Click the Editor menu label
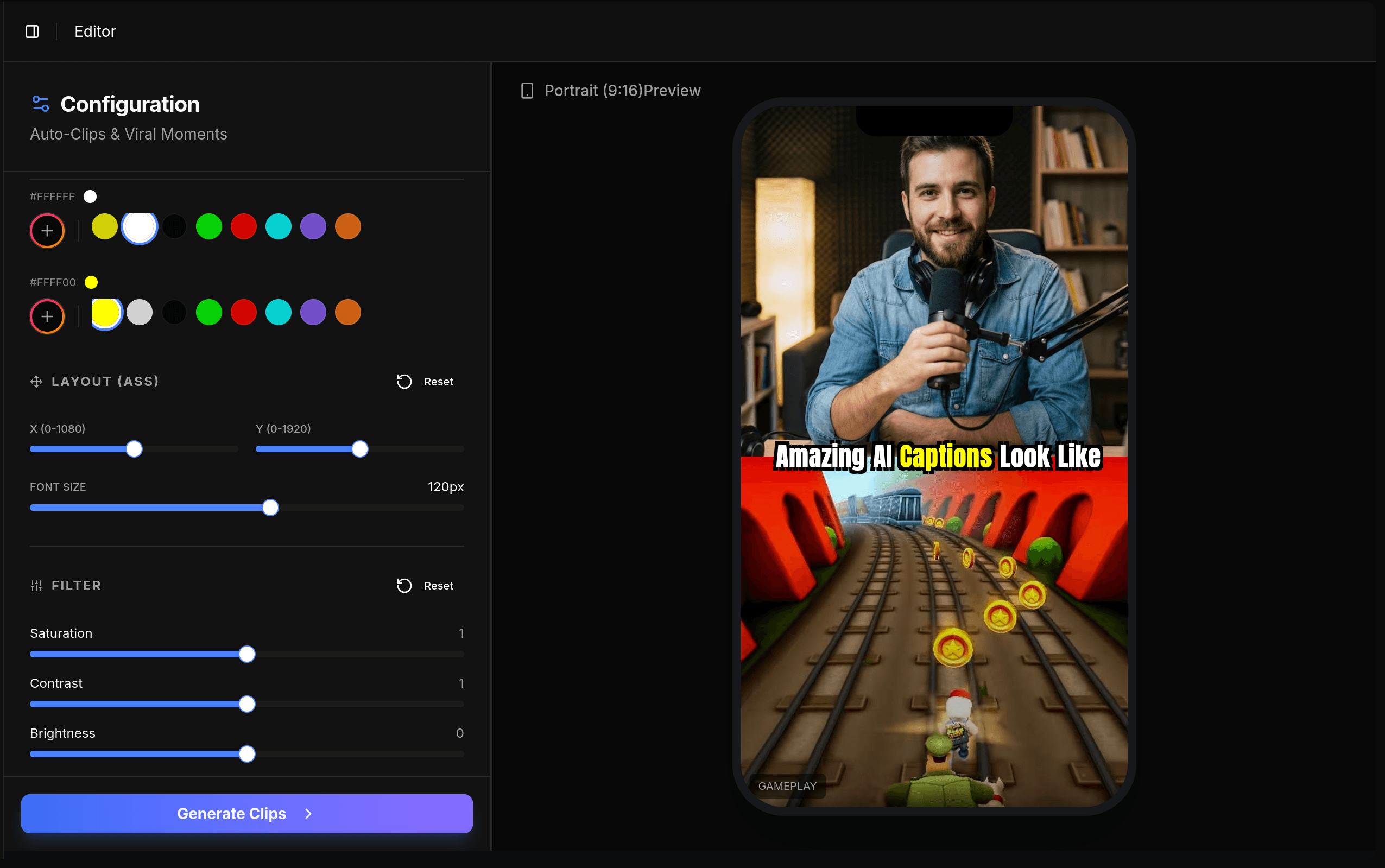 point(94,31)
